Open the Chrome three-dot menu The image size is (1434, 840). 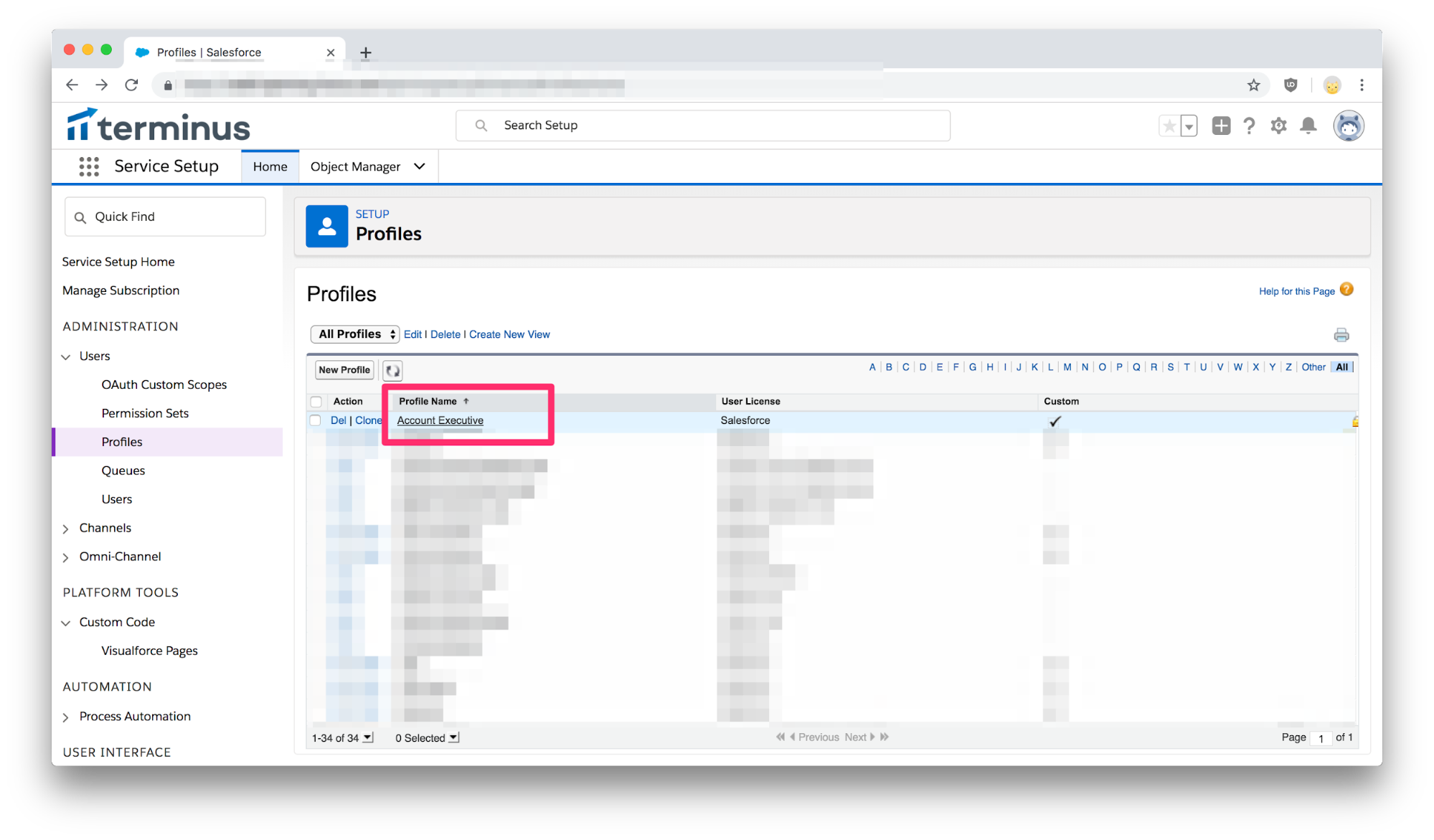click(x=1362, y=85)
